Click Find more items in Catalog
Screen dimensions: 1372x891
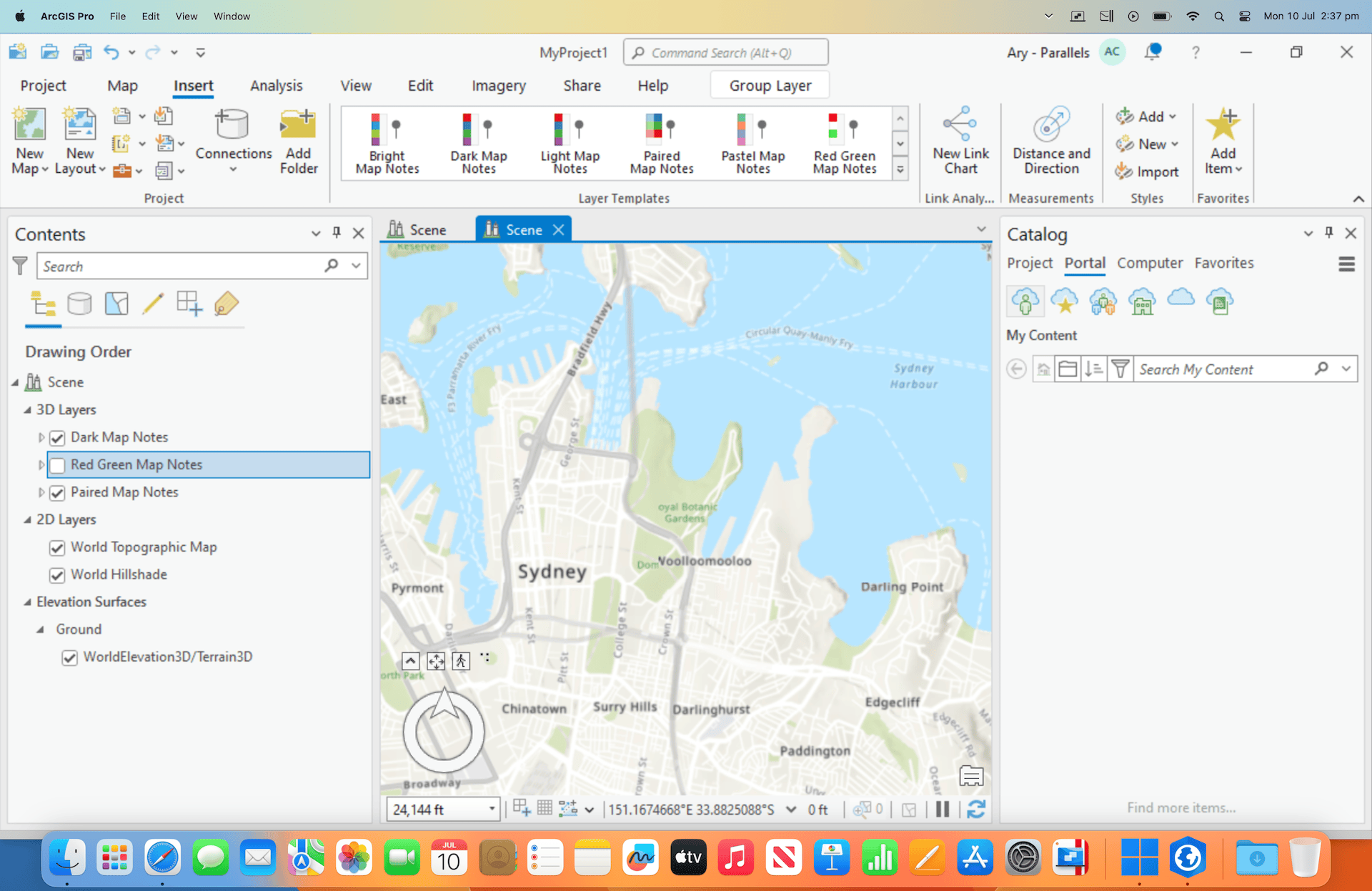1180,807
